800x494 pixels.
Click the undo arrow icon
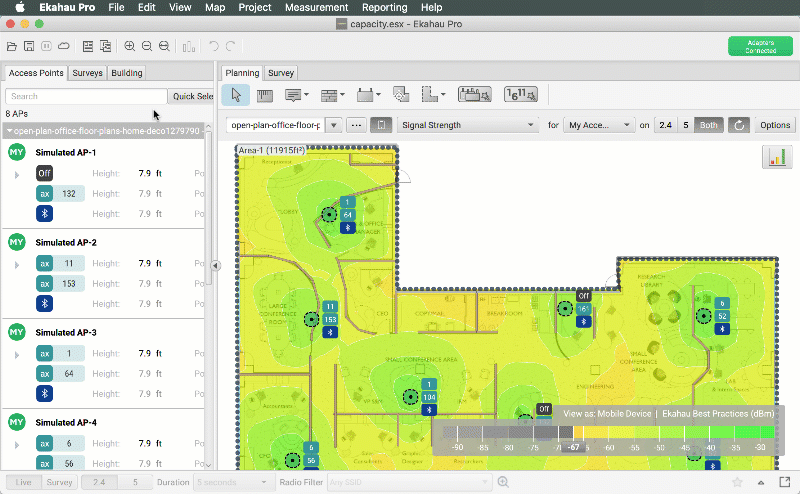[x=214, y=46]
